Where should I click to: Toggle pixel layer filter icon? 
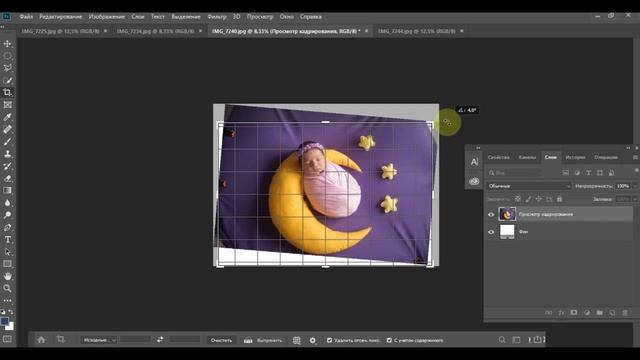tap(565, 173)
